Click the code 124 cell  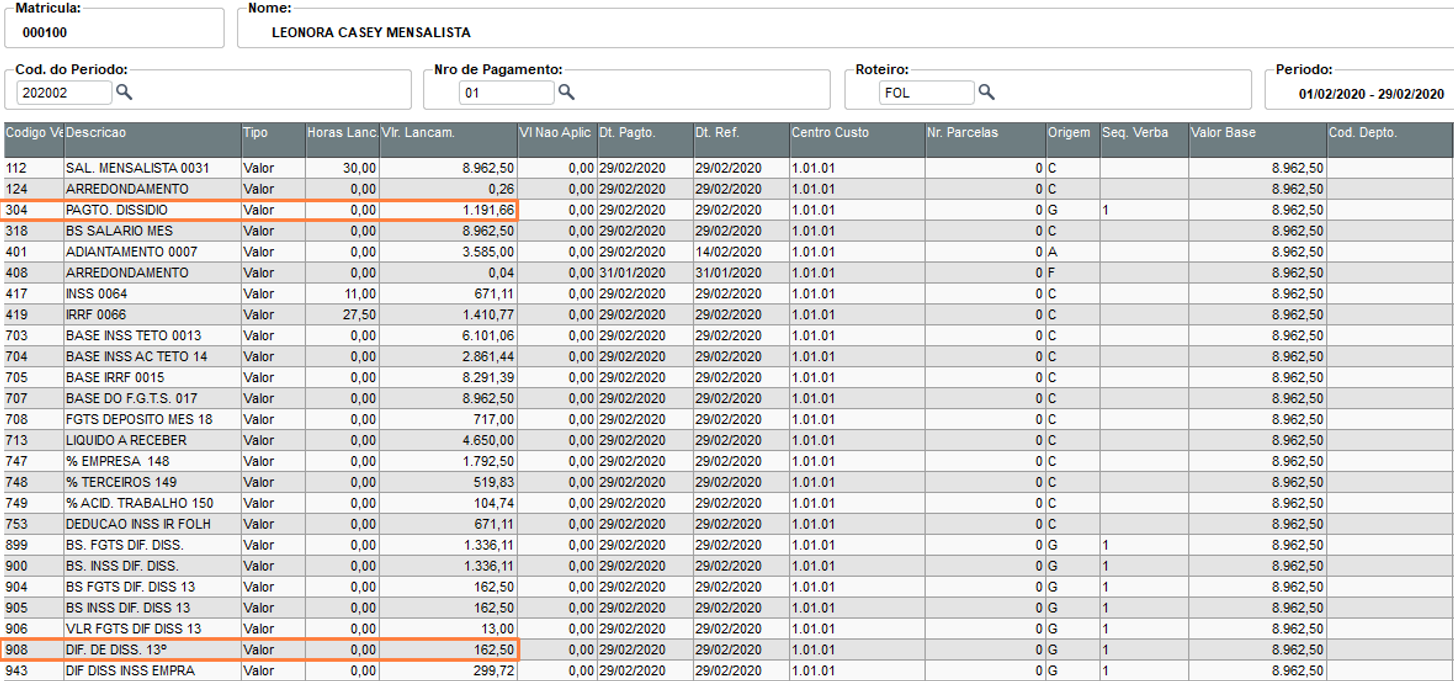32,189
